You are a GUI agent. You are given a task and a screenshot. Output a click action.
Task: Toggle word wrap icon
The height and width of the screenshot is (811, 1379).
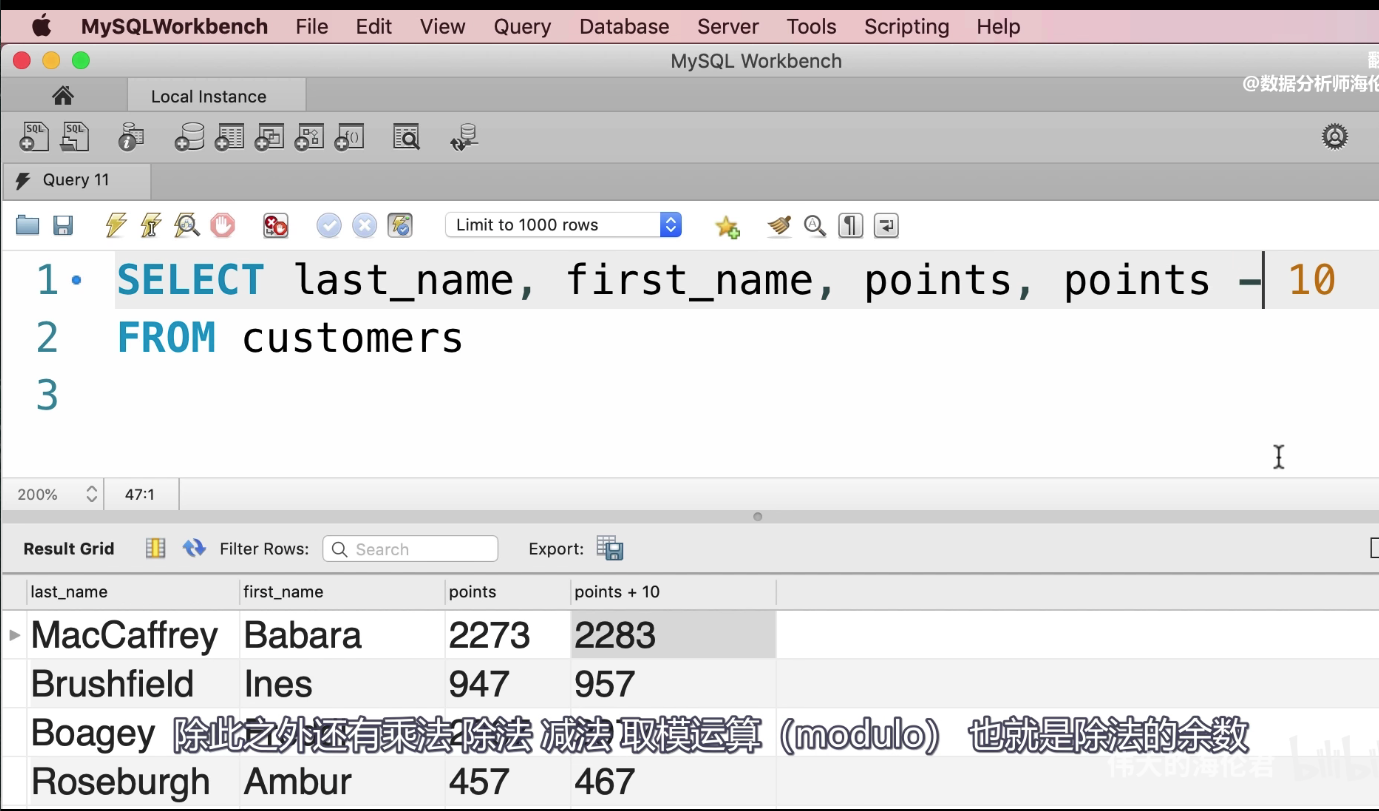click(x=886, y=225)
